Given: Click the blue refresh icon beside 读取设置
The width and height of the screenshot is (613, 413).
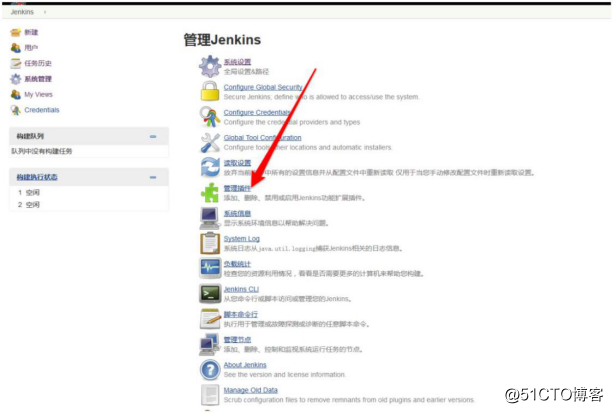Looking at the screenshot, I should point(210,167).
